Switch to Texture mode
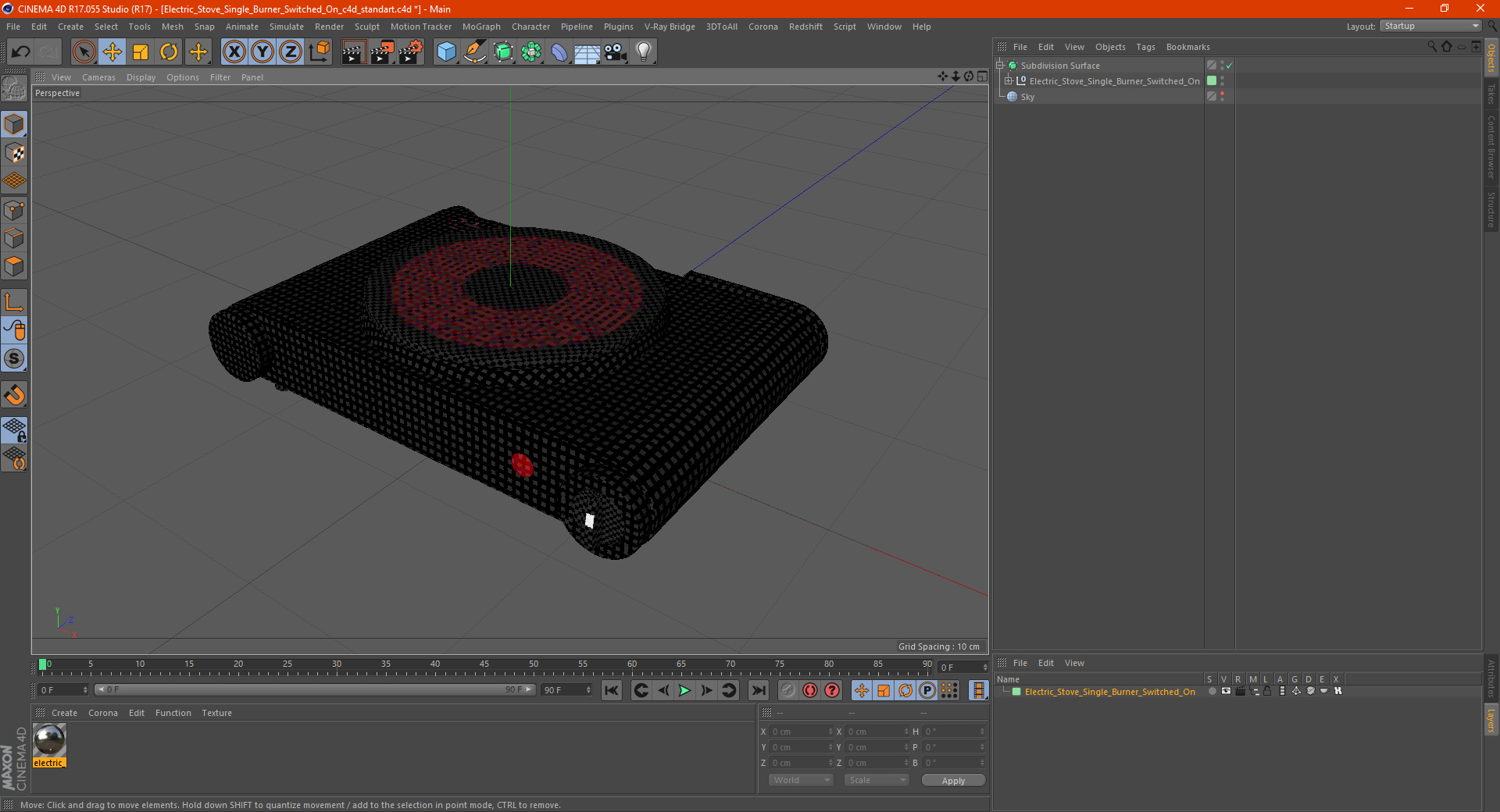 [14, 153]
